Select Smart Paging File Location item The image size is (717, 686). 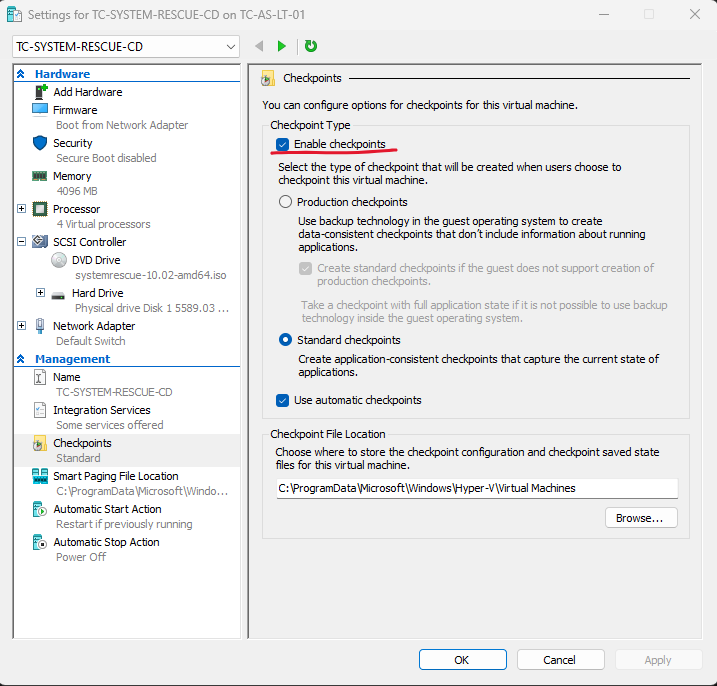pyautogui.click(x=116, y=476)
